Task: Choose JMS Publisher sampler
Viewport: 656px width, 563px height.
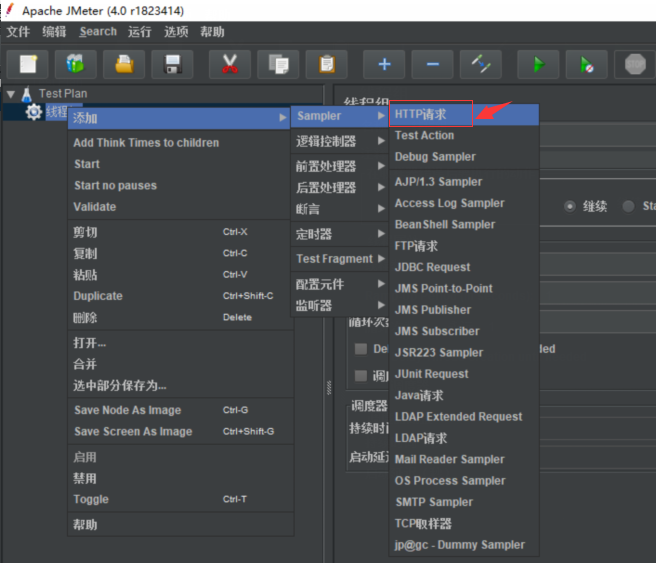Action: tap(464, 310)
